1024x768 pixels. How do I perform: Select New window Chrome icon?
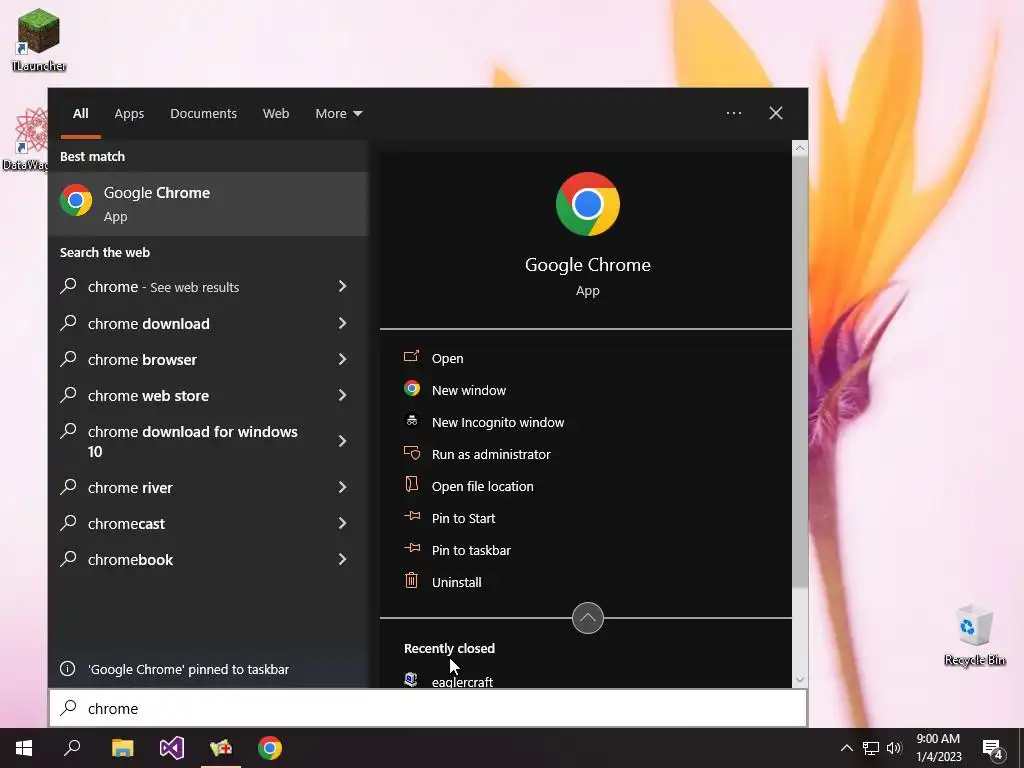pos(411,389)
